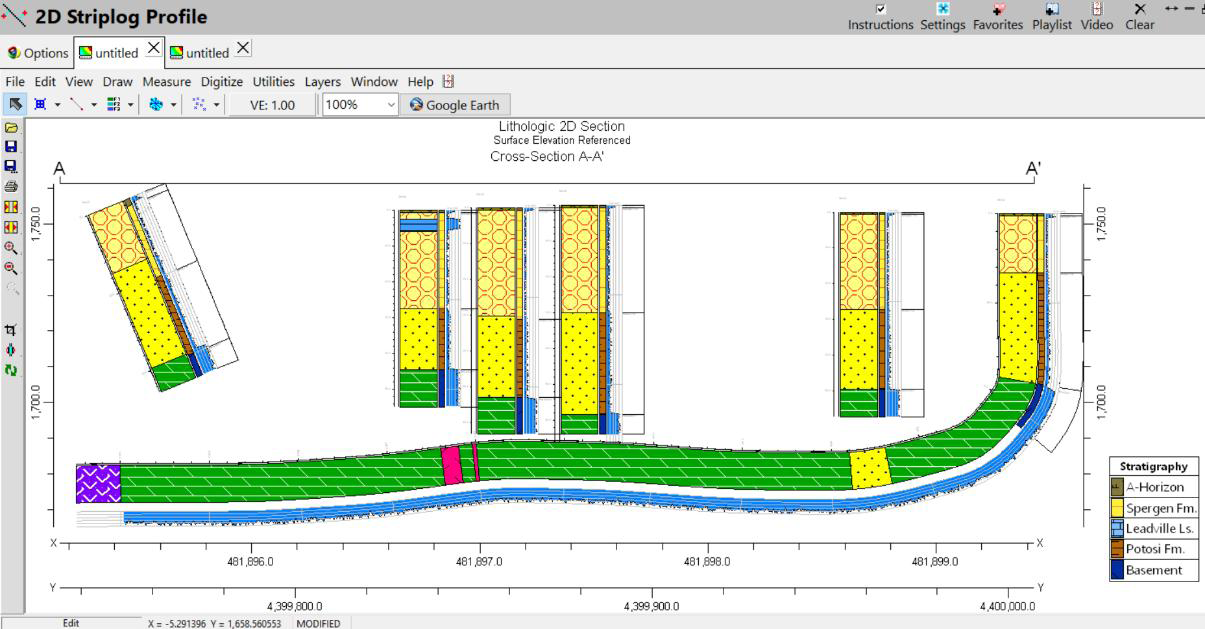Open the Settings panel icon
Viewport: 1205px width, 629px height.
(x=943, y=9)
